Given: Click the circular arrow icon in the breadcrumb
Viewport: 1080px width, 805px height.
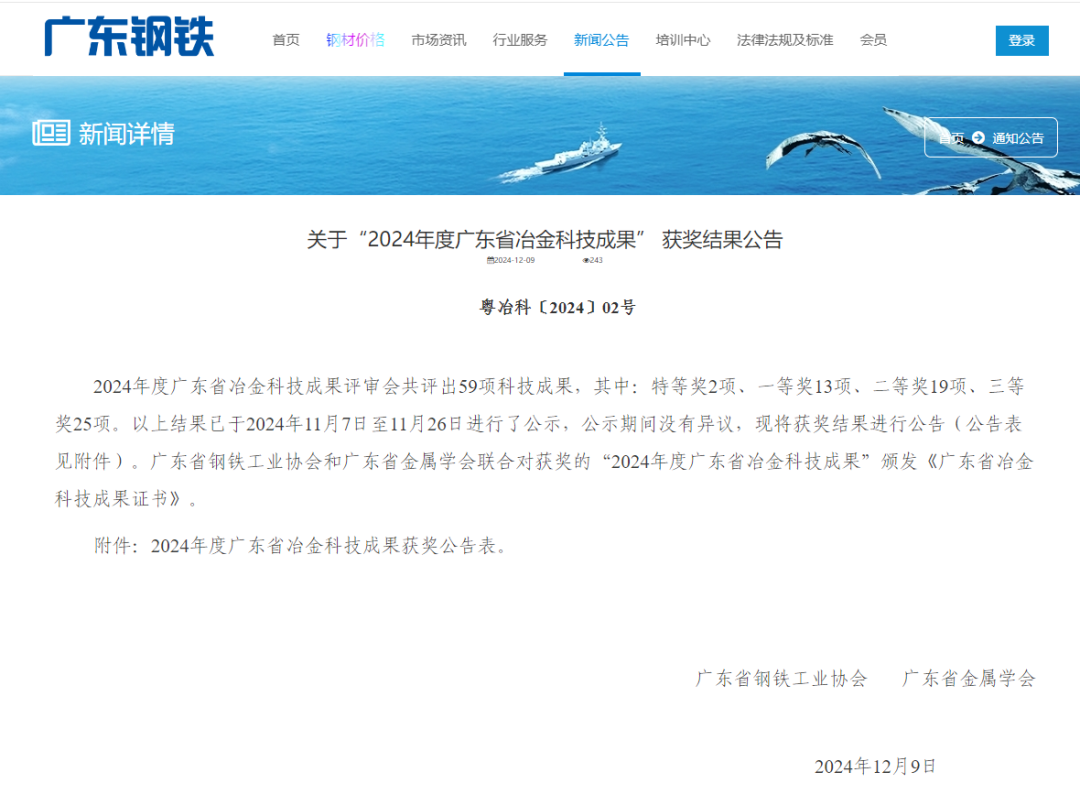Looking at the screenshot, I should click(x=978, y=137).
